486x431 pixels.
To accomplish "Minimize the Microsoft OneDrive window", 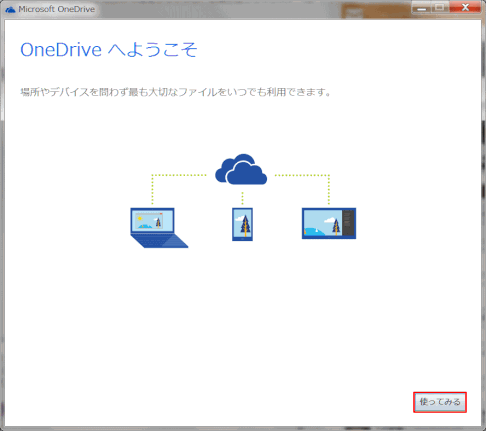I will [421, 7].
